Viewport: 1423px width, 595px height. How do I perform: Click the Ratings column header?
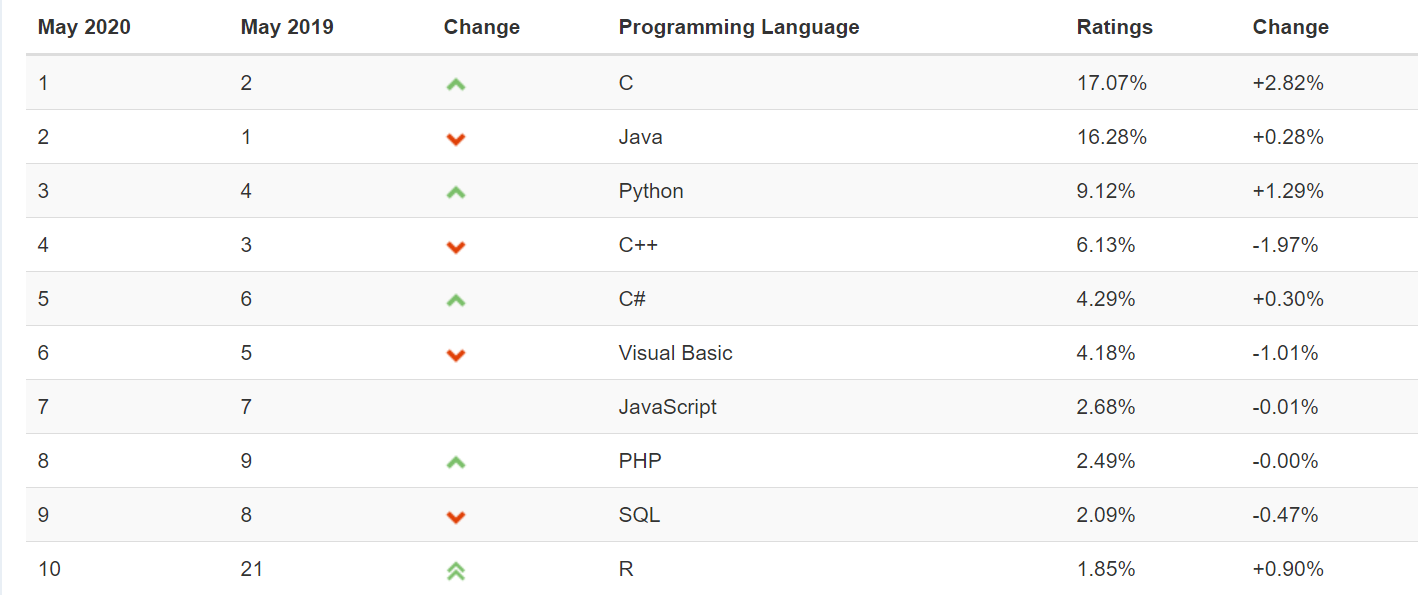pyautogui.click(x=1114, y=27)
